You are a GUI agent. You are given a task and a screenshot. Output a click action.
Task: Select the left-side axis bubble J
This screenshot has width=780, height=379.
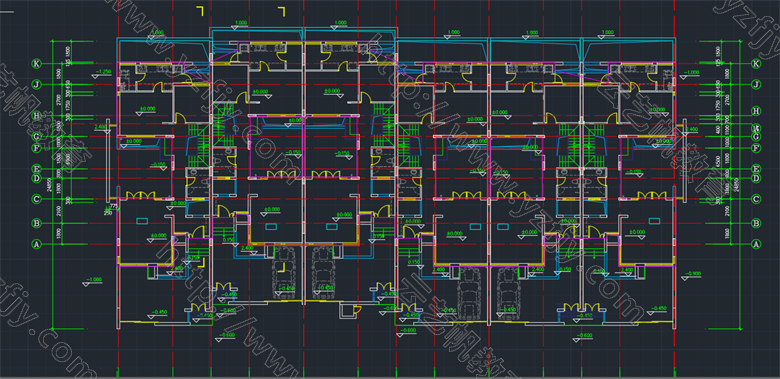(36, 85)
